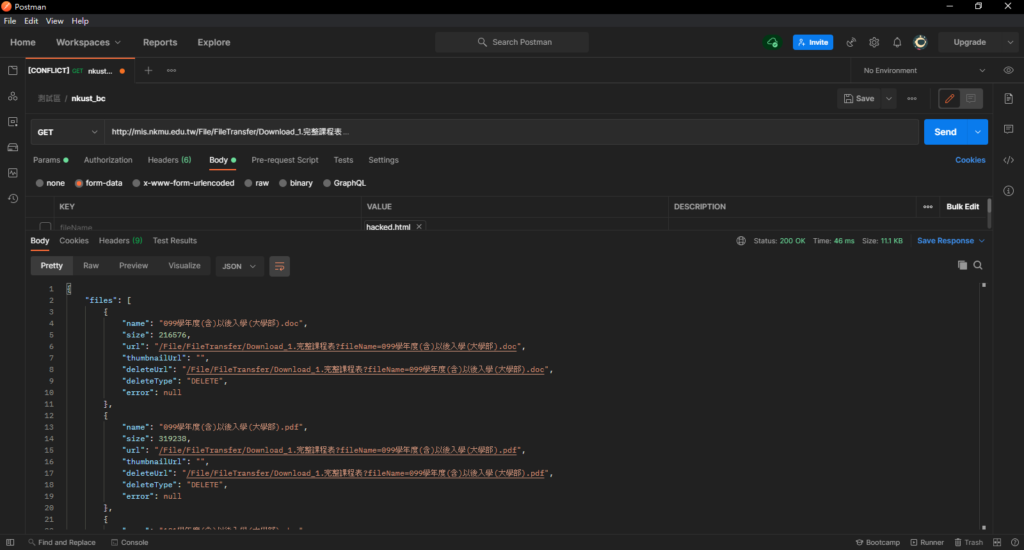Open the Mock Servers sidebar icon
The width and height of the screenshot is (1024, 550).
click(12, 148)
